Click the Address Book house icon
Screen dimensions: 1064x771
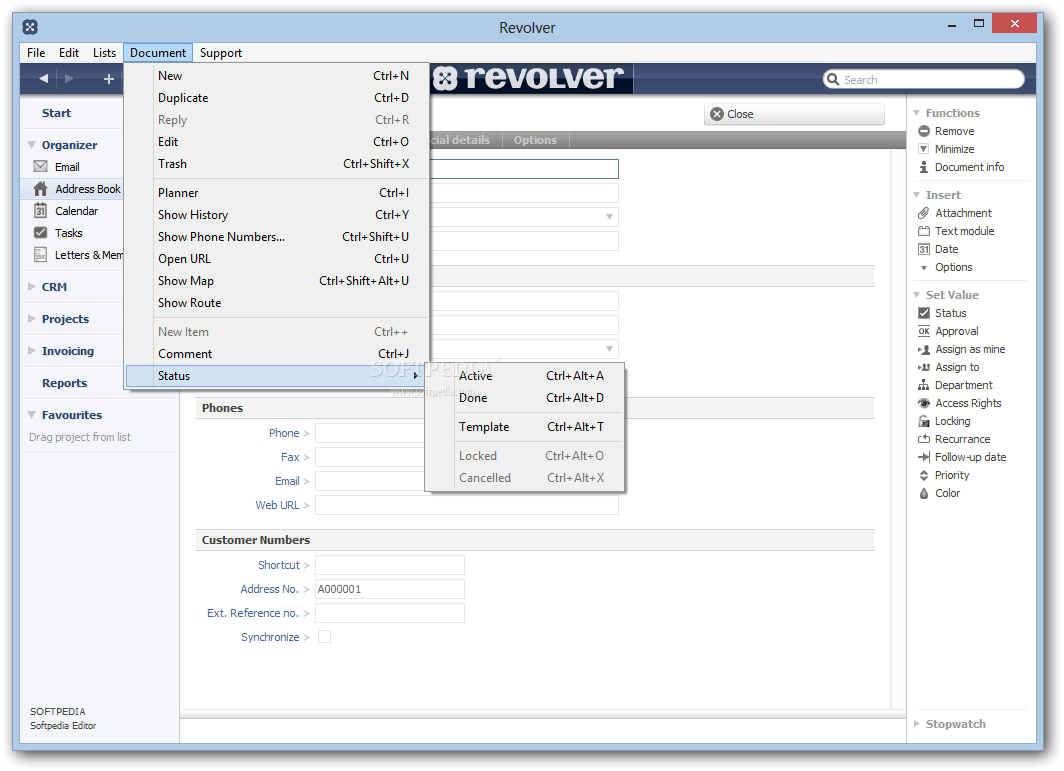[41, 189]
